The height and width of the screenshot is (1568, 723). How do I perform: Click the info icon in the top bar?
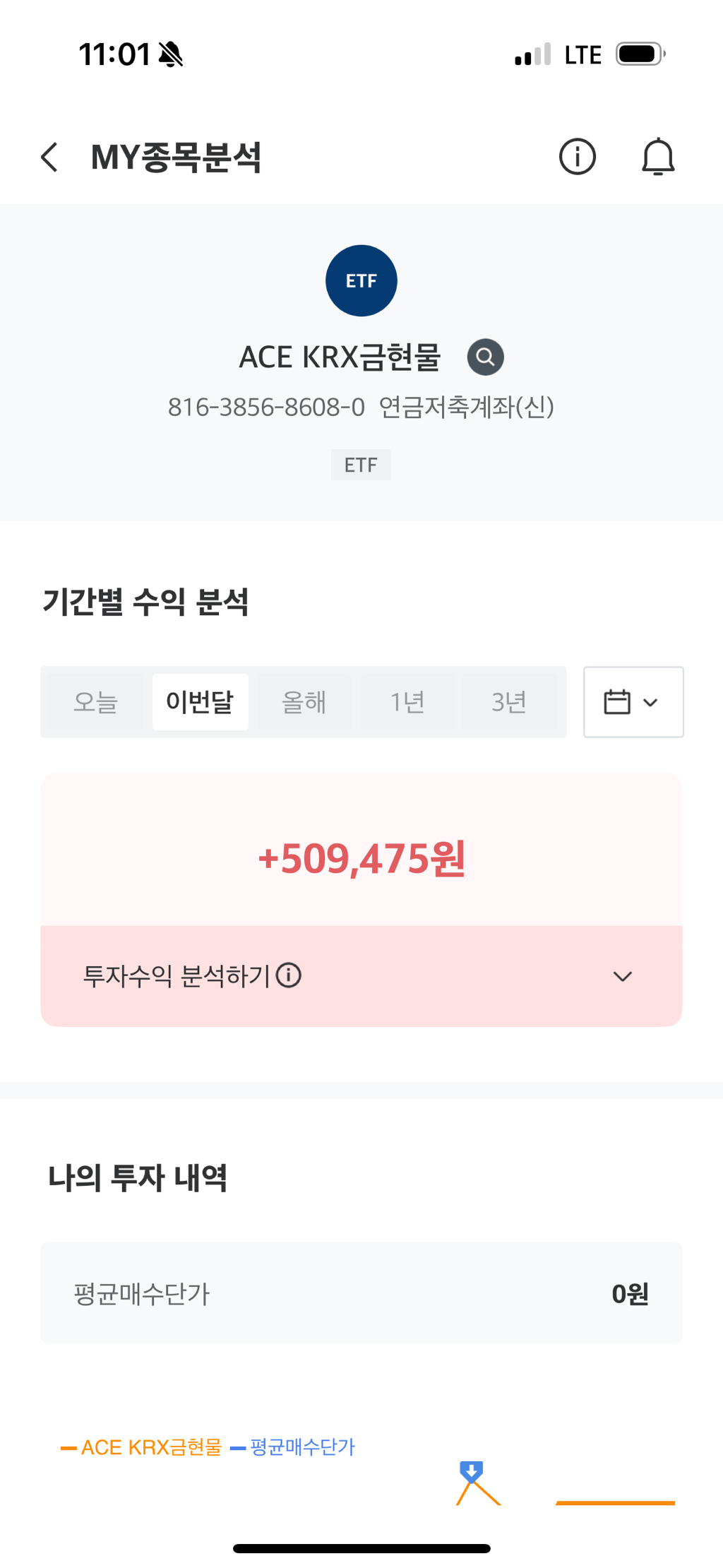577,157
